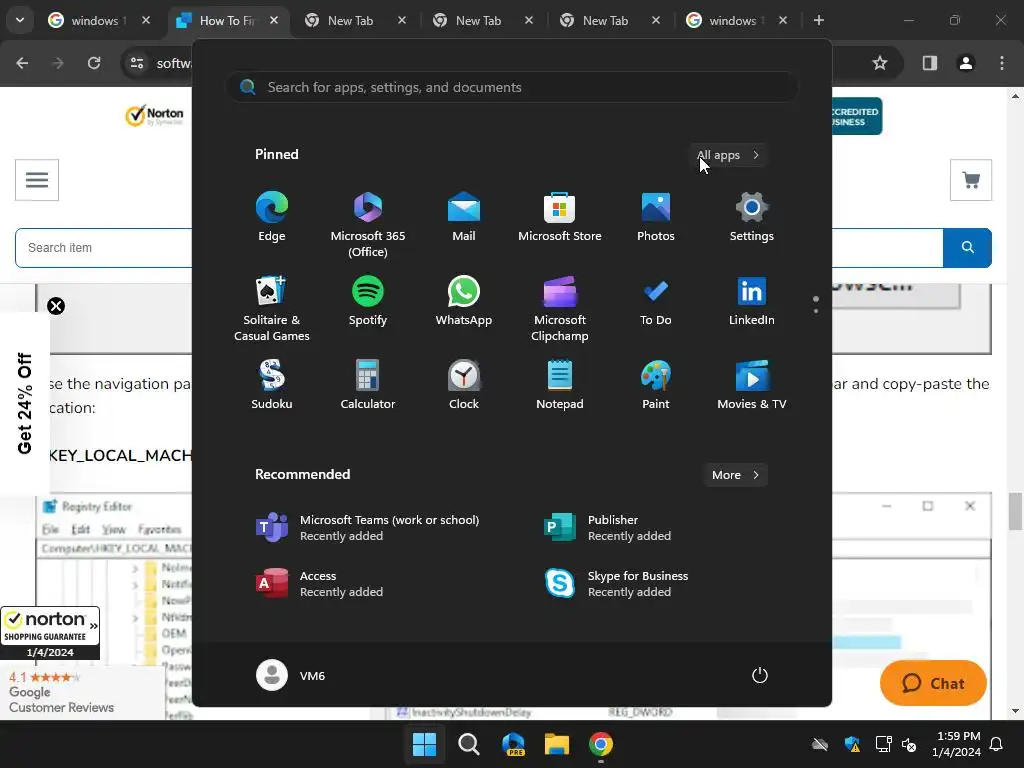Viewport: 1024px width, 768px height.
Task: Open recommended Skype for Business
Action: [617, 584]
